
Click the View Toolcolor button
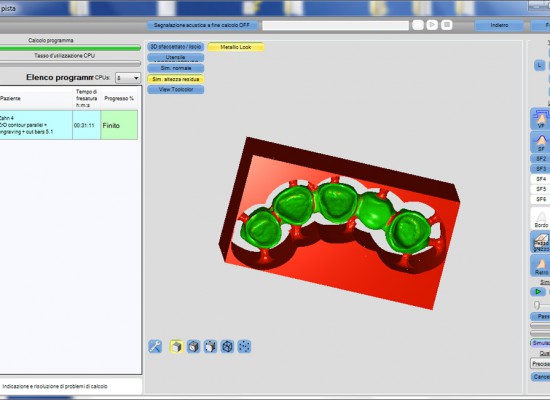(176, 89)
